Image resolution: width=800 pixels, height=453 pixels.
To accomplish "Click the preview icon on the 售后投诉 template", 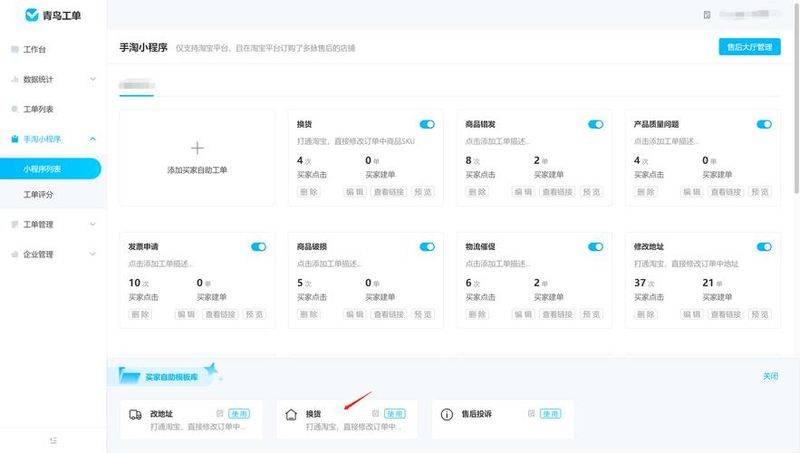I will tap(531, 413).
